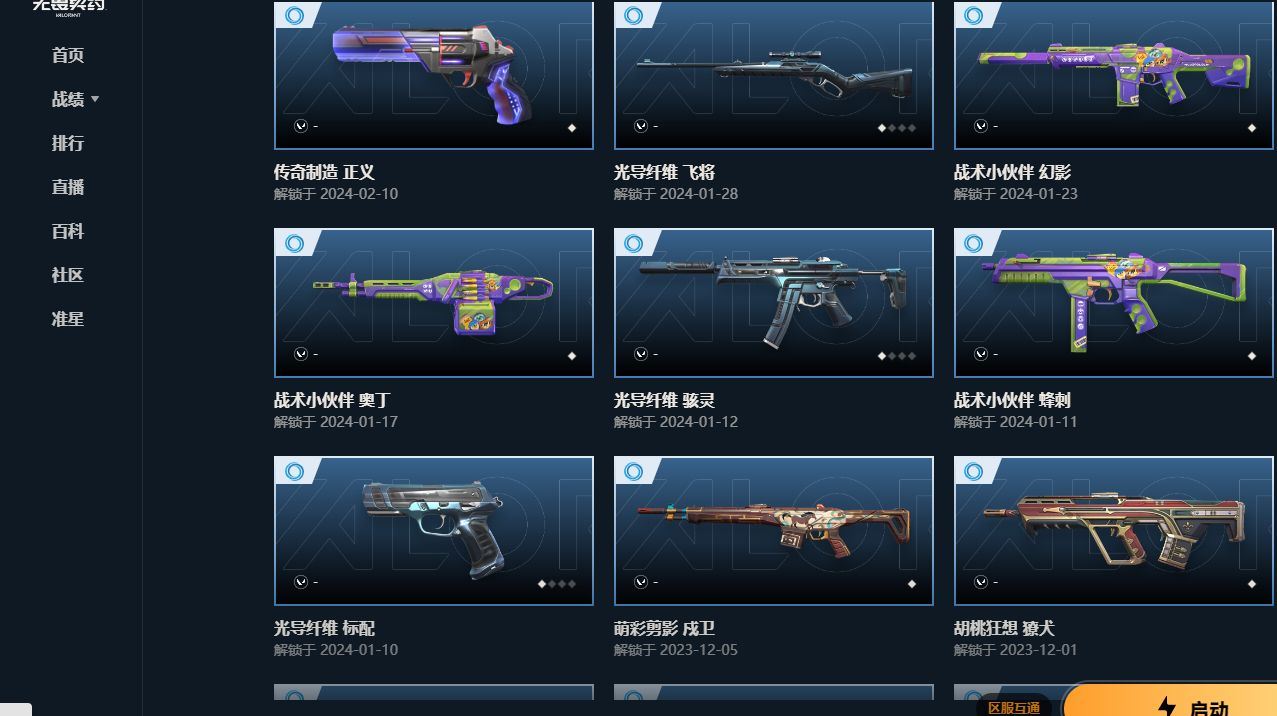Open the 萌彩剪影 戍卫 weapon thumbnail
The image size is (1277, 716).
pyautogui.click(x=774, y=531)
